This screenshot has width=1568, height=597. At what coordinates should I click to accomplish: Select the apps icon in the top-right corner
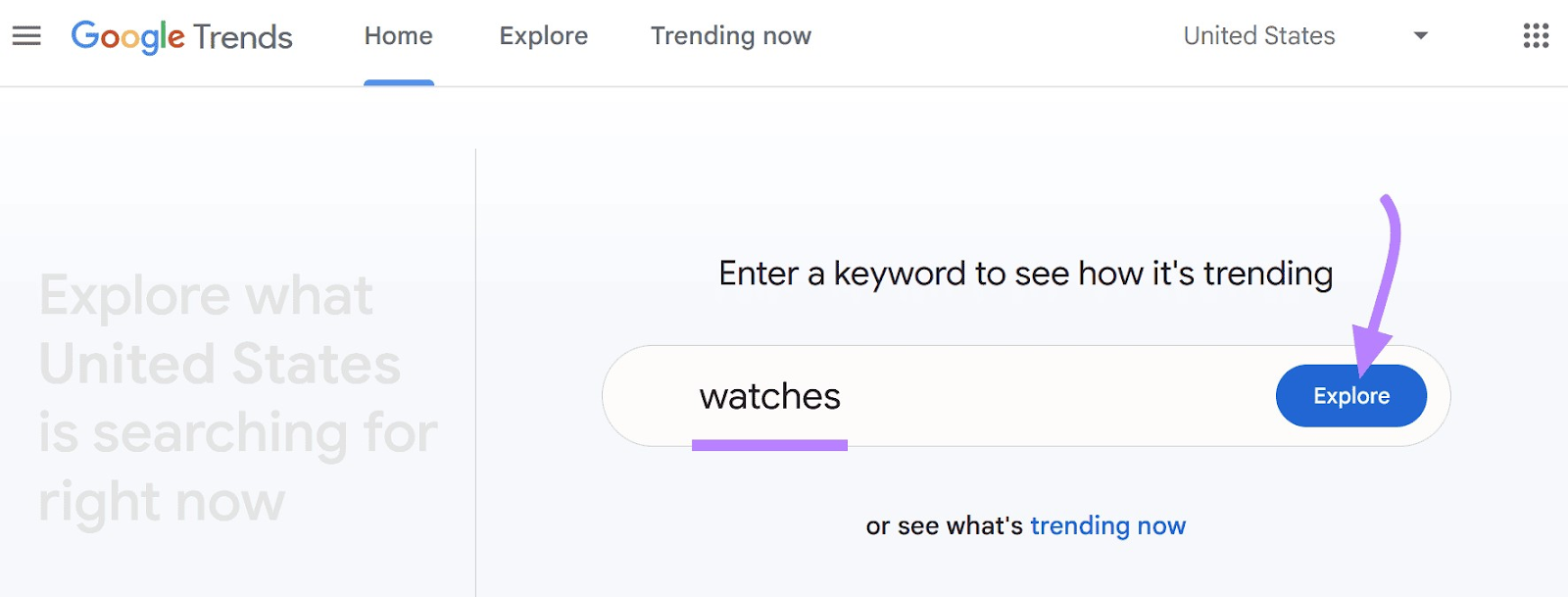click(x=1535, y=35)
